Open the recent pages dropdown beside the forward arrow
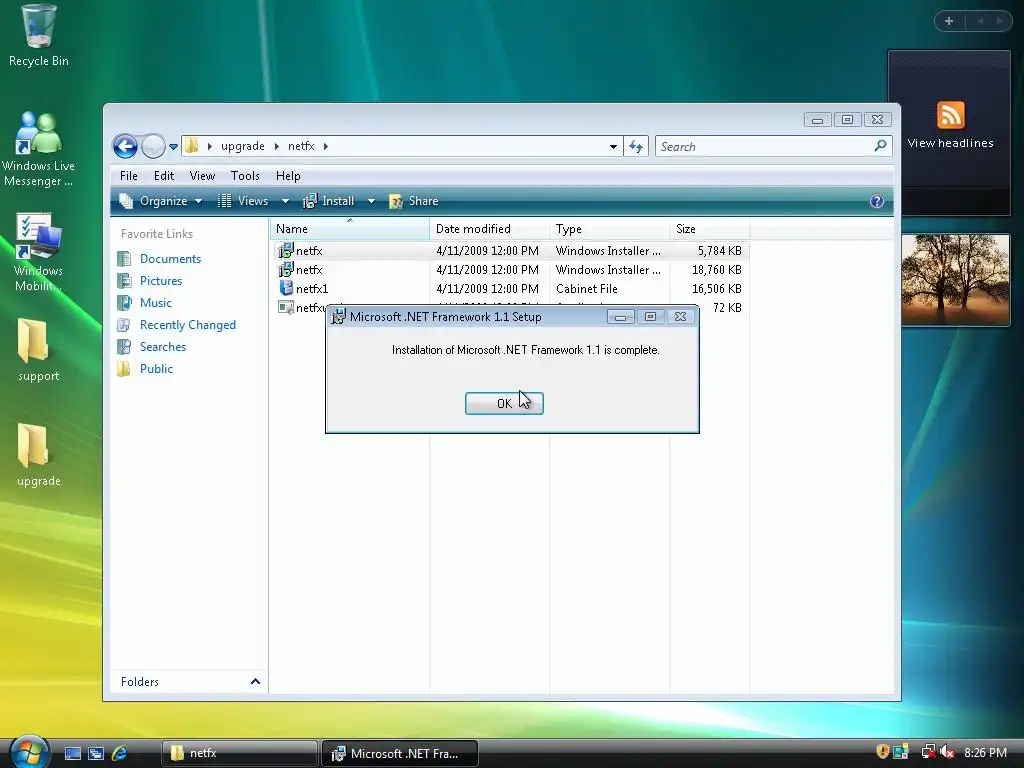Image resolution: width=1024 pixels, height=768 pixels. coord(173,147)
